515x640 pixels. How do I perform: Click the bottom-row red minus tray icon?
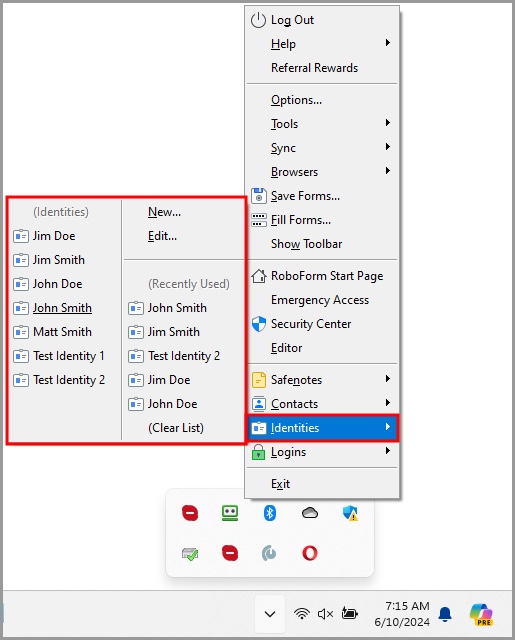230,553
